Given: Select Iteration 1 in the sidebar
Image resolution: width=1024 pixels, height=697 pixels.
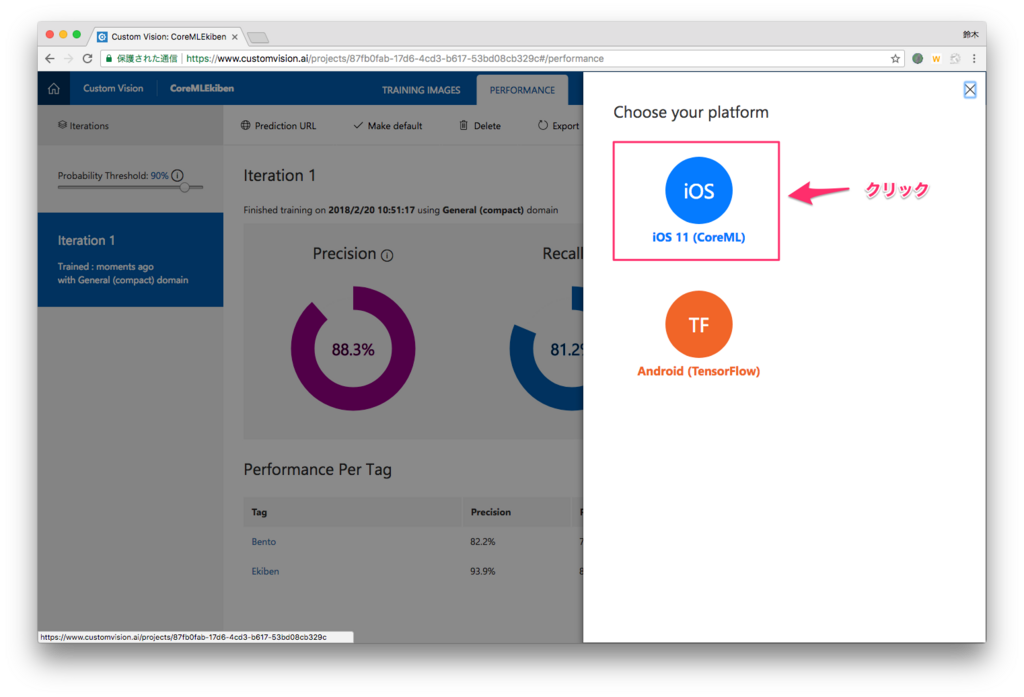Looking at the screenshot, I should pyautogui.click(x=131, y=259).
